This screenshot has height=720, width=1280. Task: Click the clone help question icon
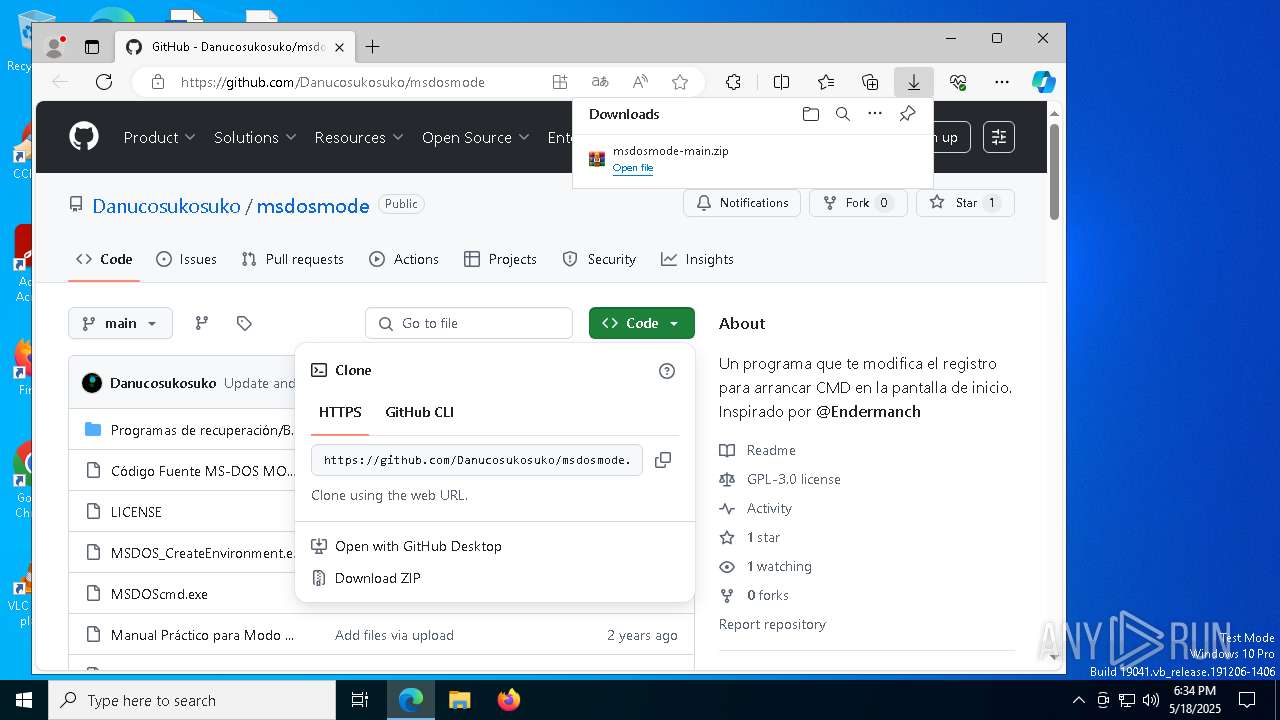[x=667, y=371]
